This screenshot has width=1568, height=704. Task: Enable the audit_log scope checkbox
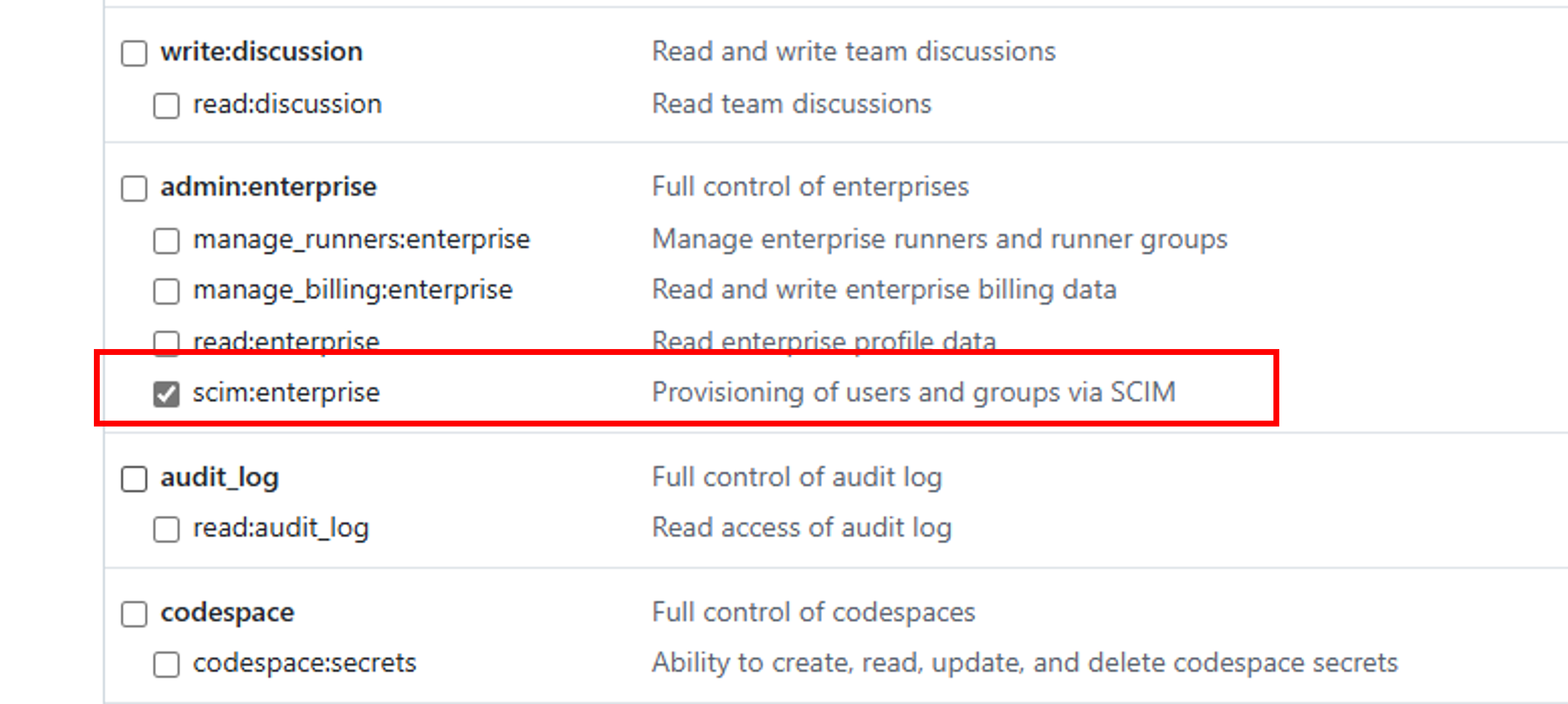[134, 478]
